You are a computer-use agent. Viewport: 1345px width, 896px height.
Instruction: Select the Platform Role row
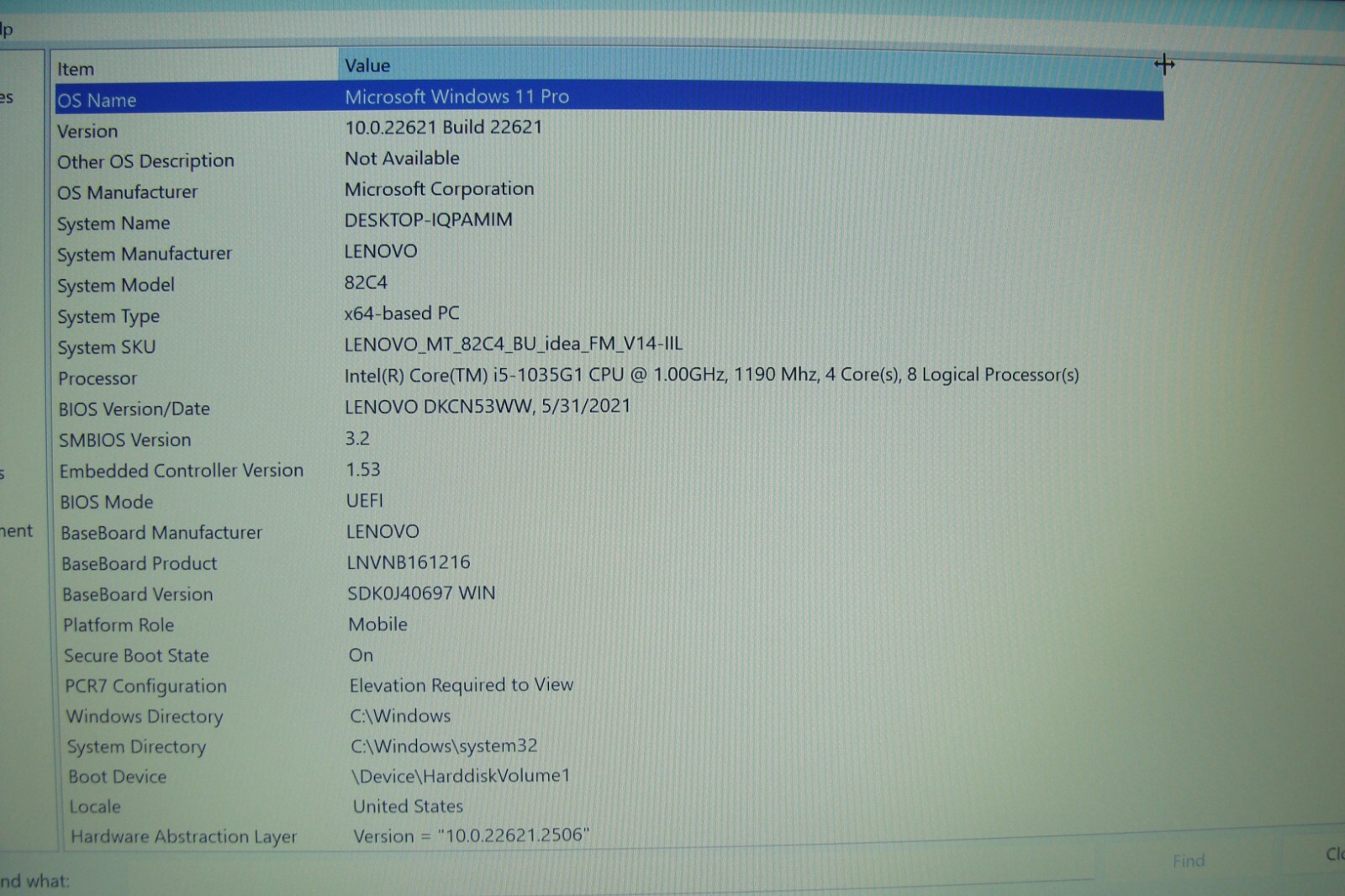click(x=119, y=625)
